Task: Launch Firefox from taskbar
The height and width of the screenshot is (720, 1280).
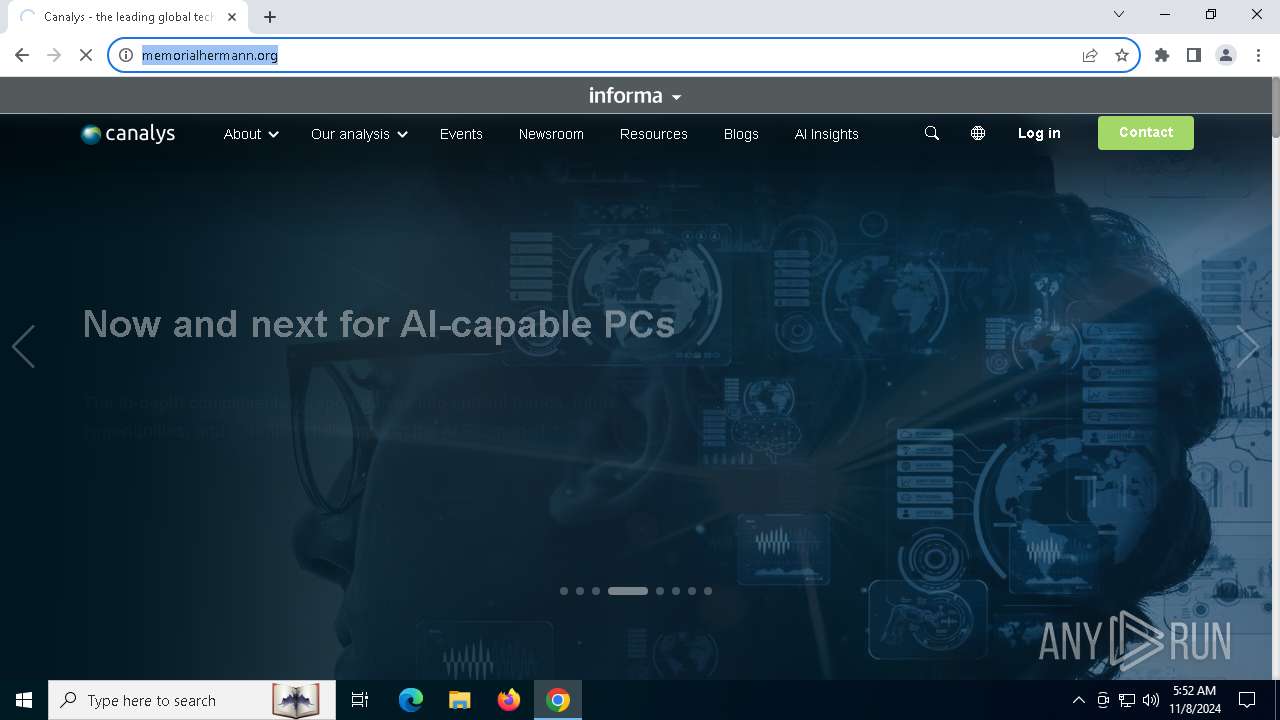Action: click(509, 700)
